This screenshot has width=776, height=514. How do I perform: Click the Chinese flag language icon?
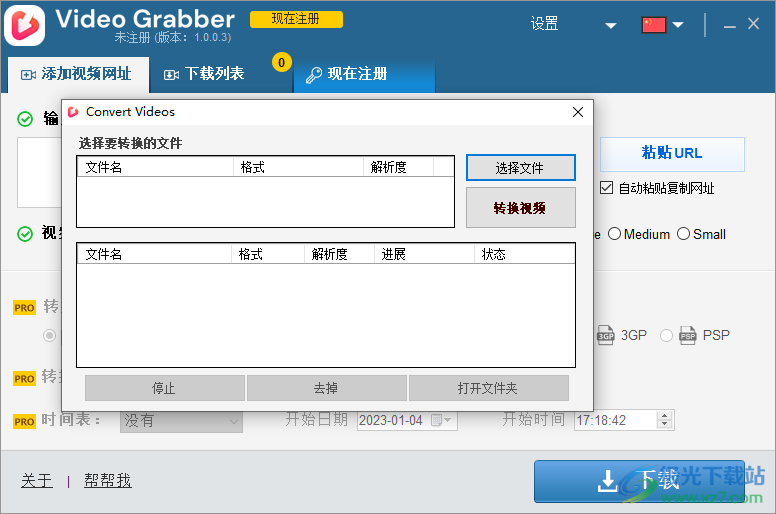coord(653,25)
